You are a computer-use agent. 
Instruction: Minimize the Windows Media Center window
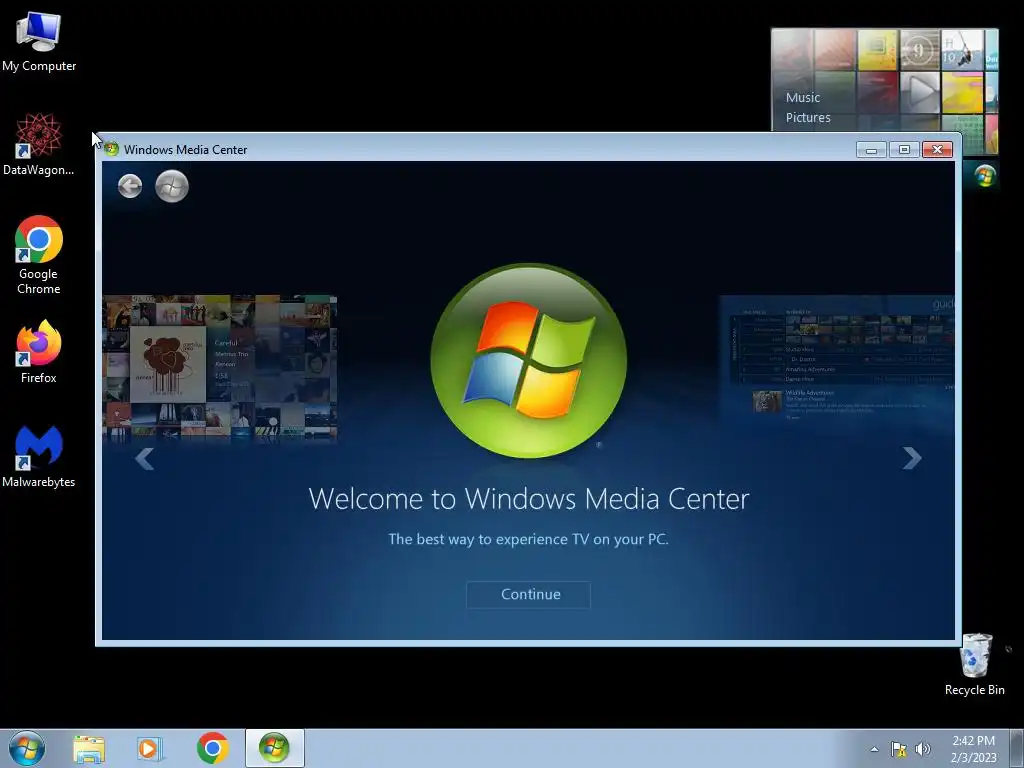pos(871,150)
